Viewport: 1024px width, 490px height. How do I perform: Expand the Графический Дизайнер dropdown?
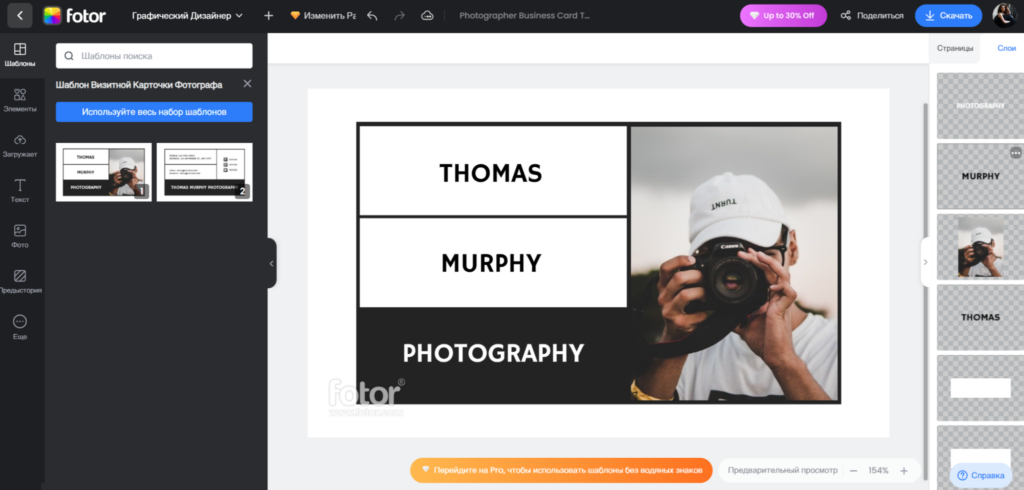click(x=187, y=16)
